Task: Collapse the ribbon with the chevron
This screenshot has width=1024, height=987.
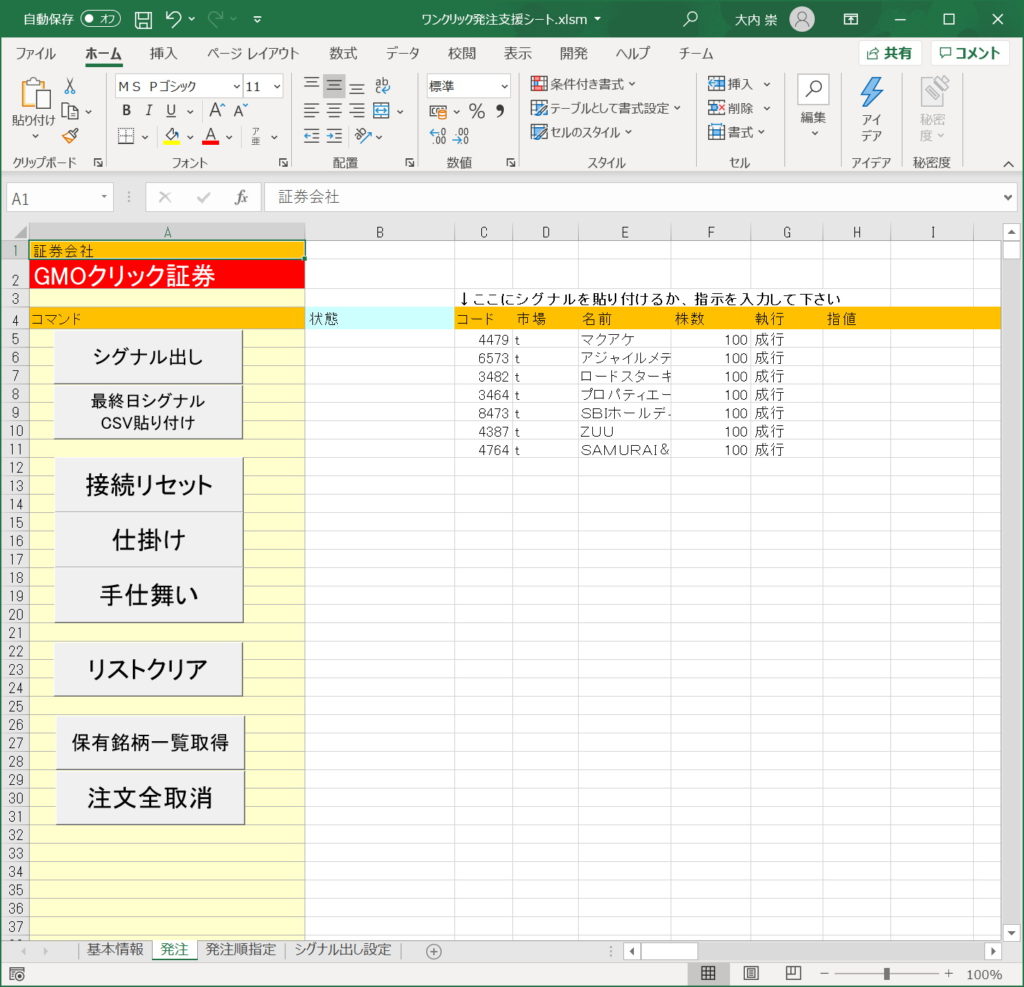Action: click(1008, 164)
